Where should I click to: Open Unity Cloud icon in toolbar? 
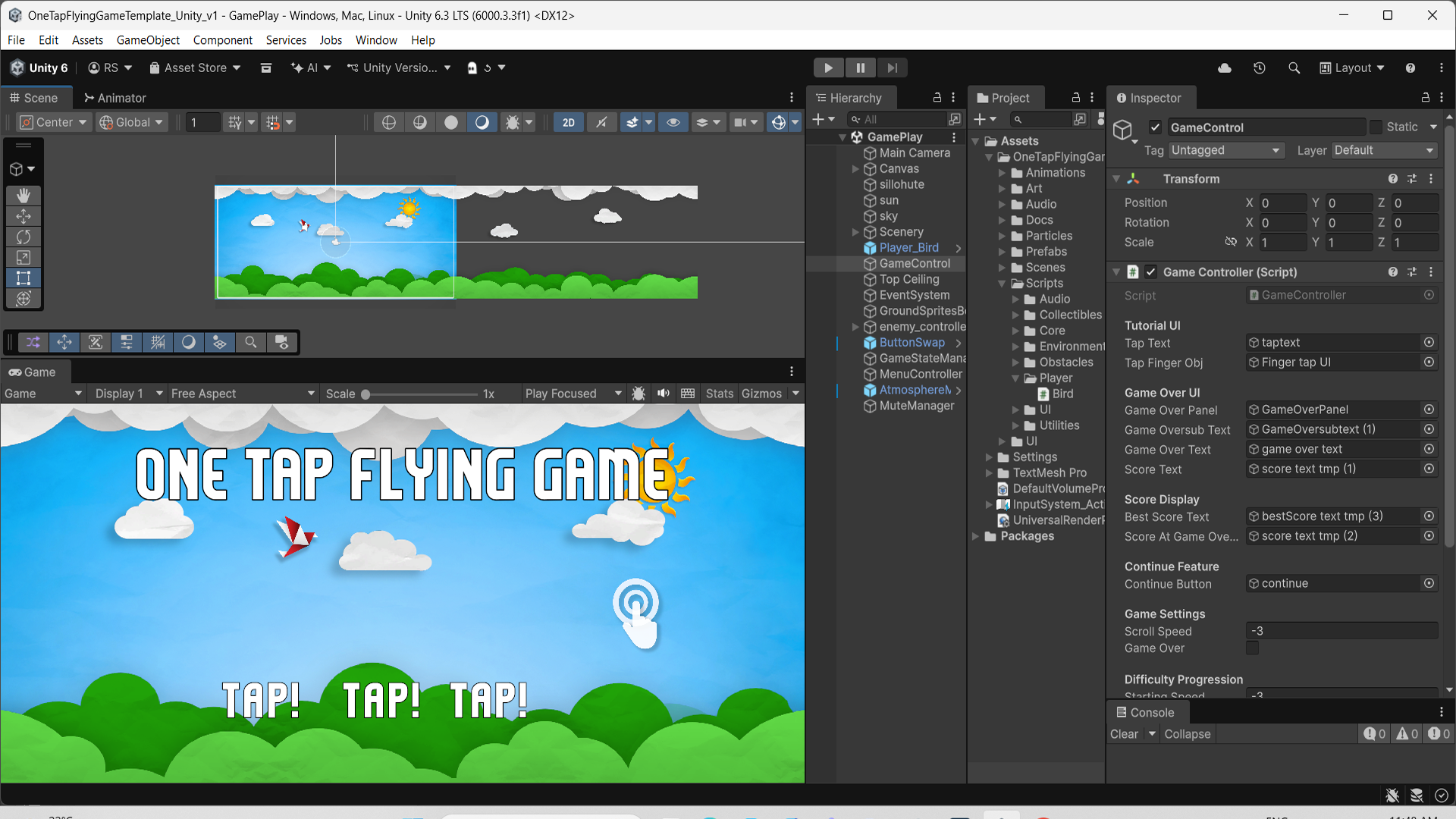1225,67
